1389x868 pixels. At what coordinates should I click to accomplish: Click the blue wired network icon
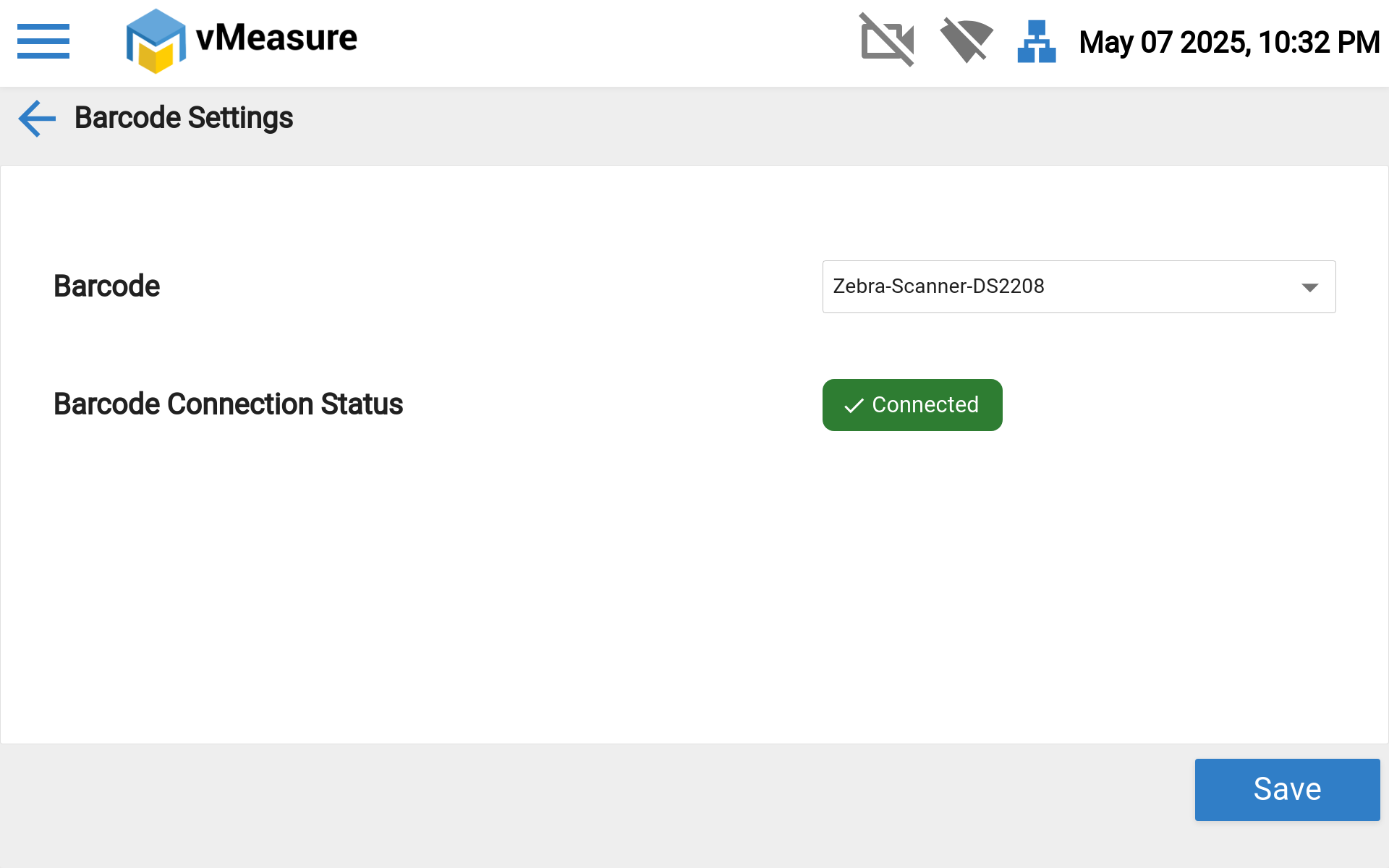tap(1036, 41)
